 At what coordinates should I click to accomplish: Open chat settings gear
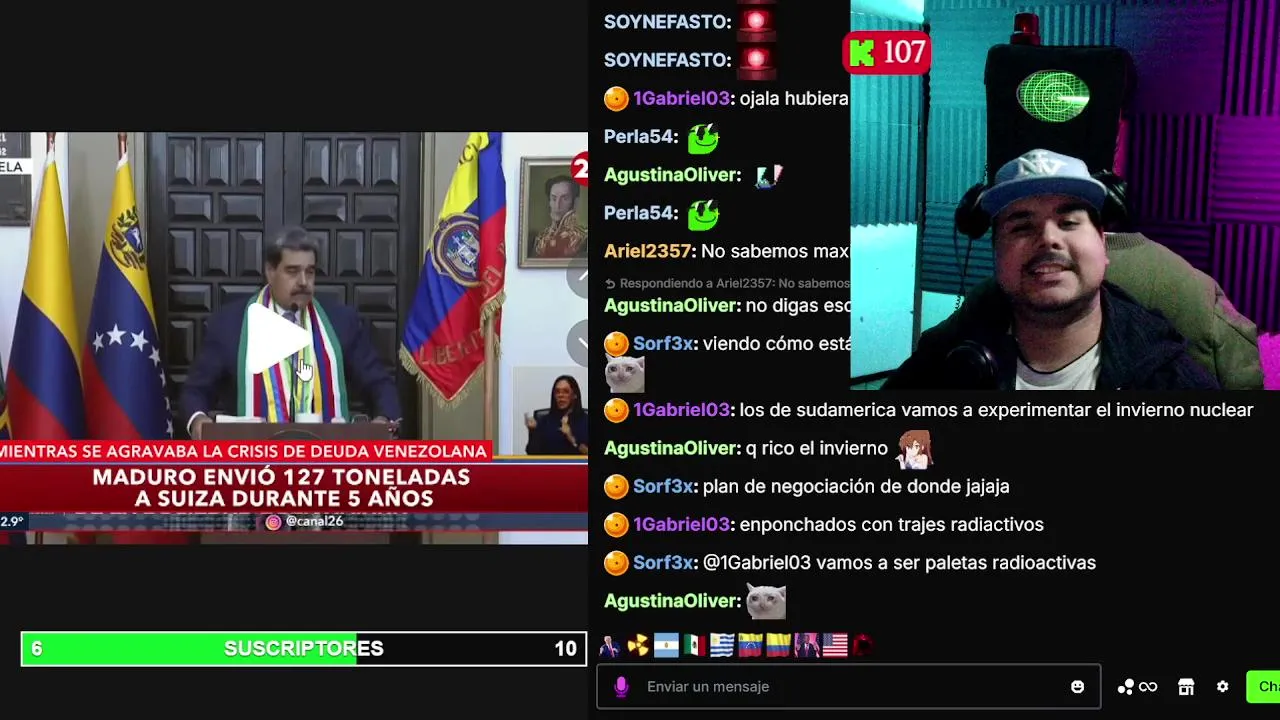tap(1222, 686)
